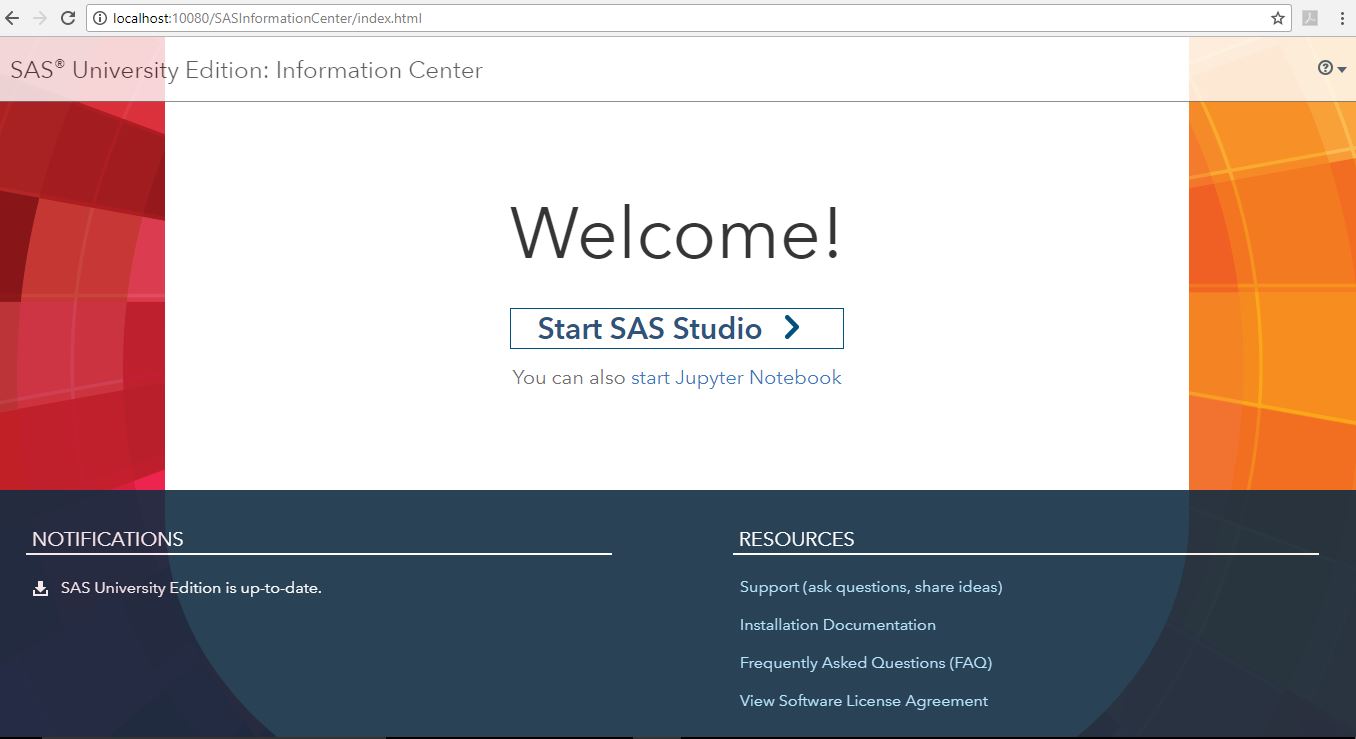The width and height of the screenshot is (1356, 739).
Task: Open Support (ask questions, share ideas) link
Action: coord(871,587)
